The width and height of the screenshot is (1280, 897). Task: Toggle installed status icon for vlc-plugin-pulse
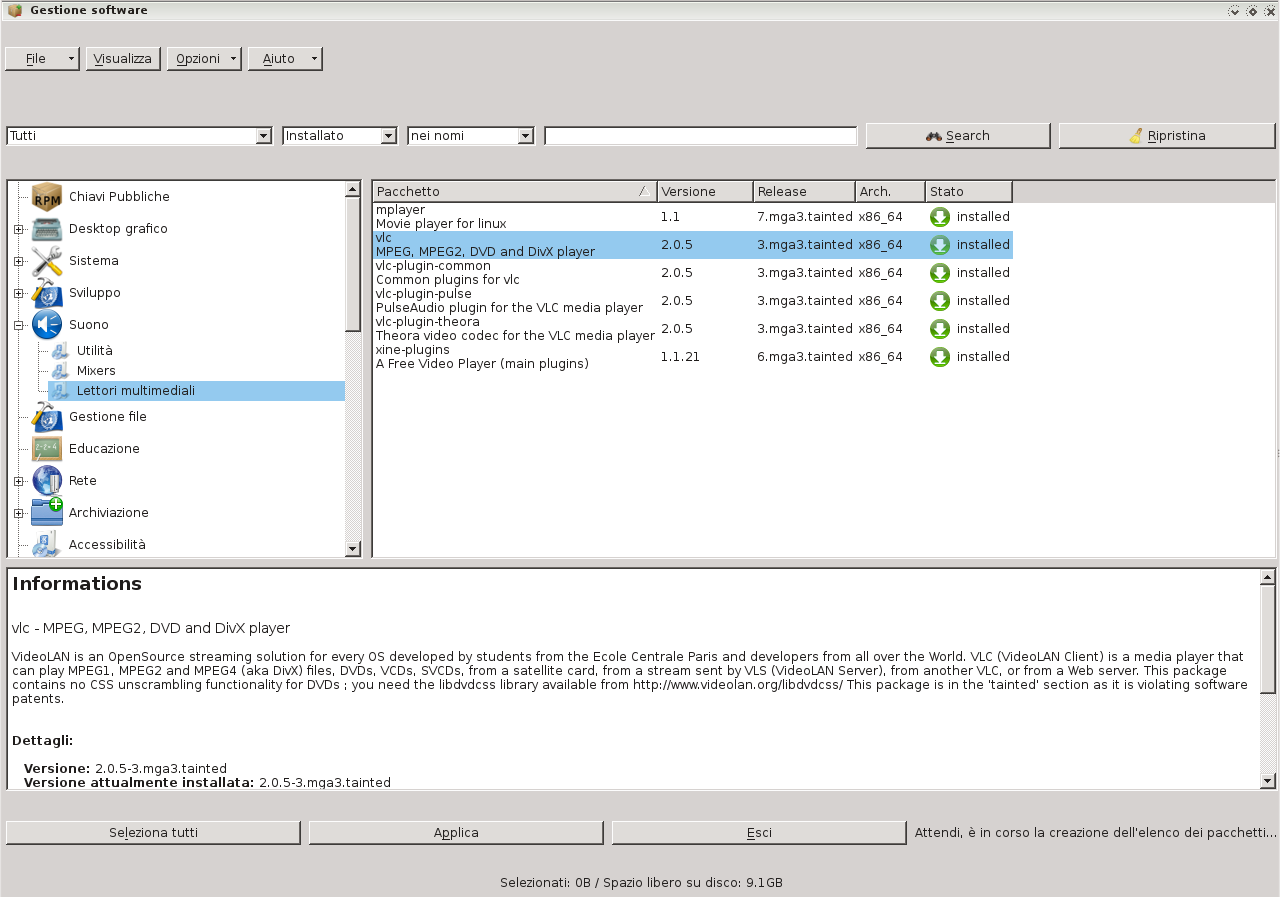click(939, 301)
